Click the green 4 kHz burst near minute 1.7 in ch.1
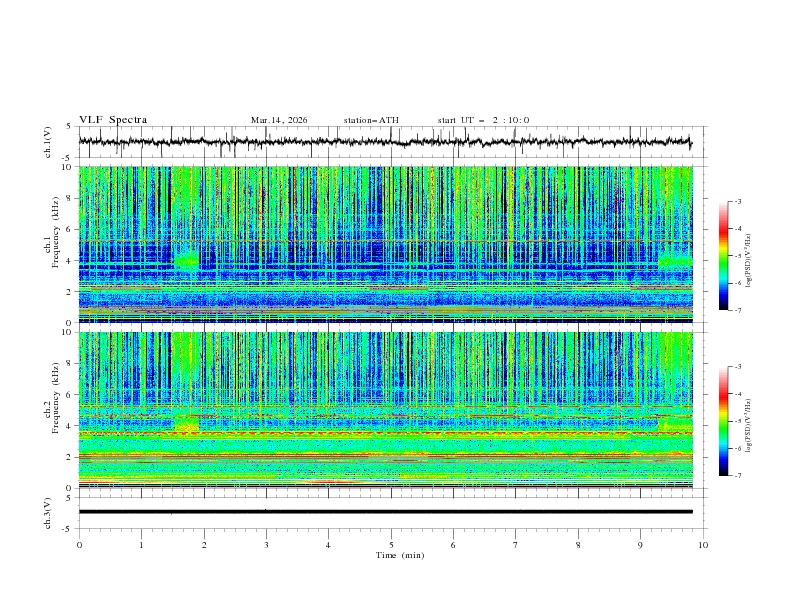 click(x=187, y=261)
